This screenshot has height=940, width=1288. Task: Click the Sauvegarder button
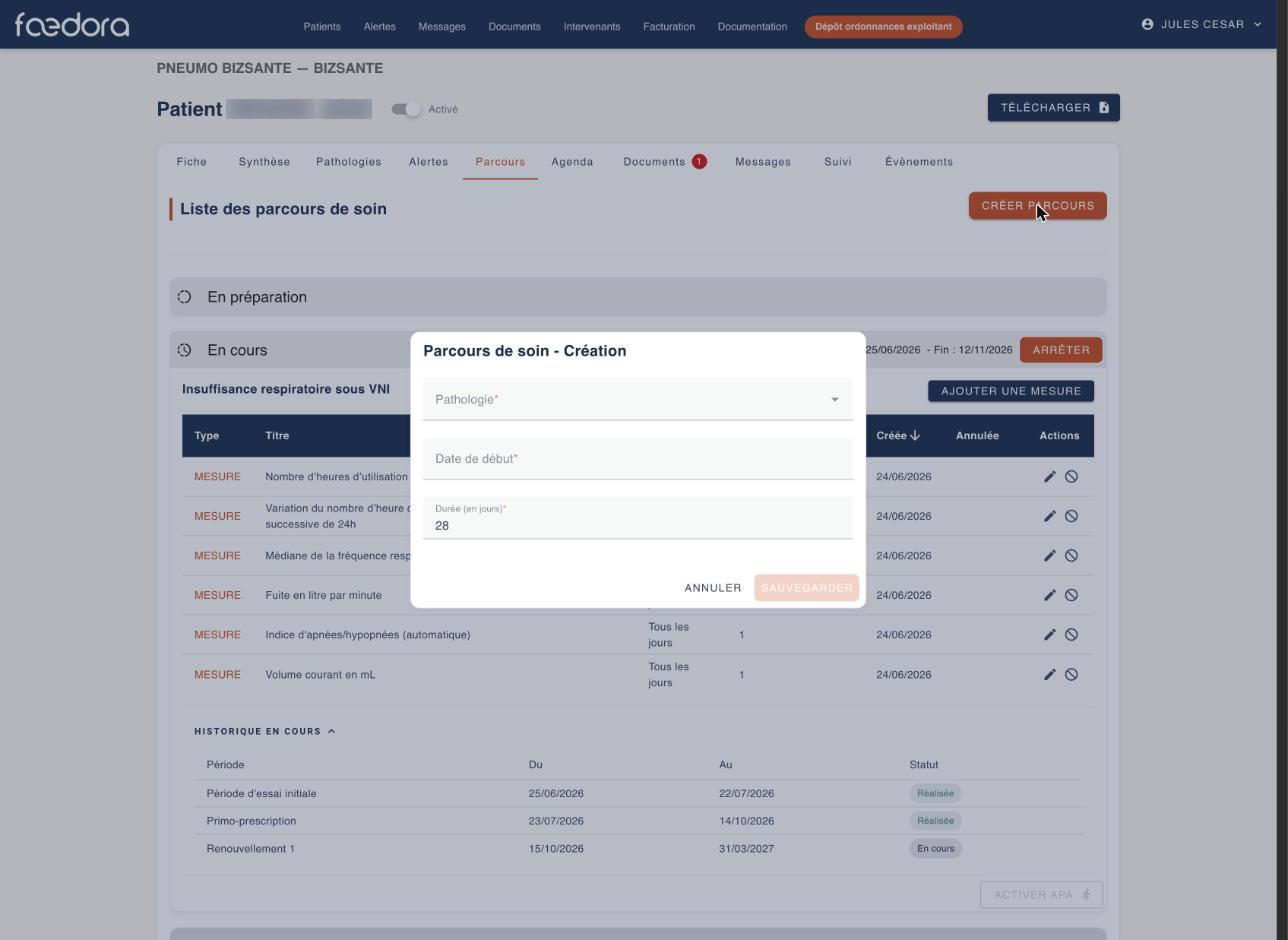(807, 588)
